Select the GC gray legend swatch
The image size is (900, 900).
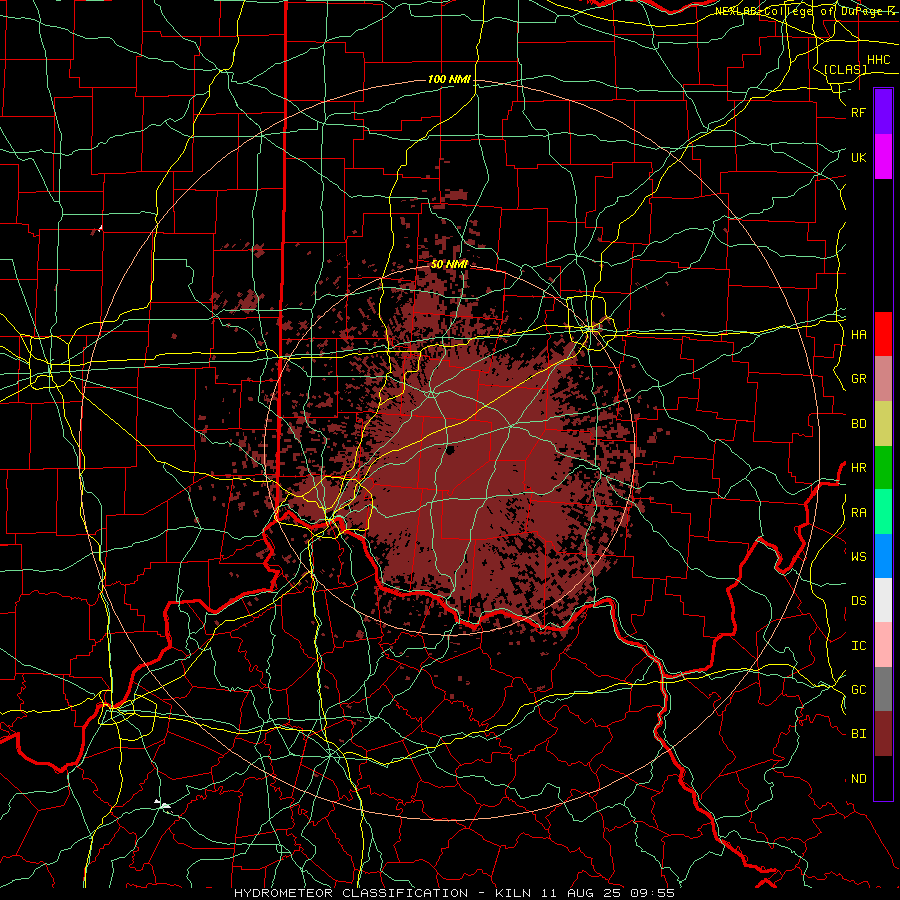883,689
